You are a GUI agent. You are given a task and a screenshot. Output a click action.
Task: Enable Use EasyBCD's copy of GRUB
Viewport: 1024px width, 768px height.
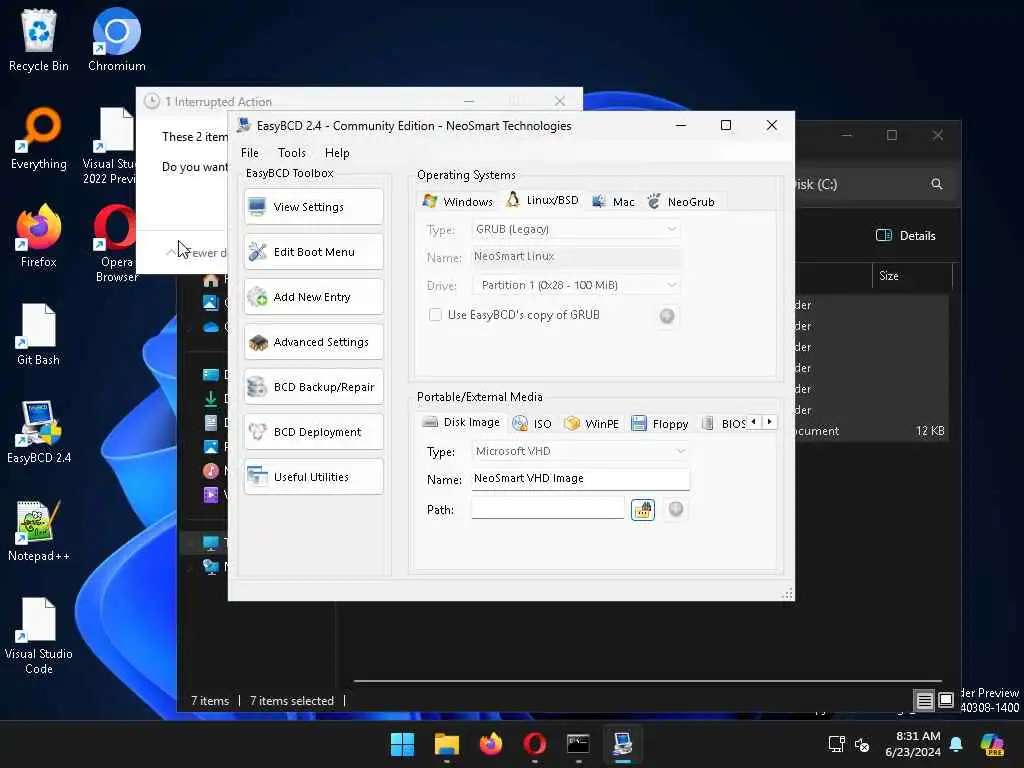435,315
